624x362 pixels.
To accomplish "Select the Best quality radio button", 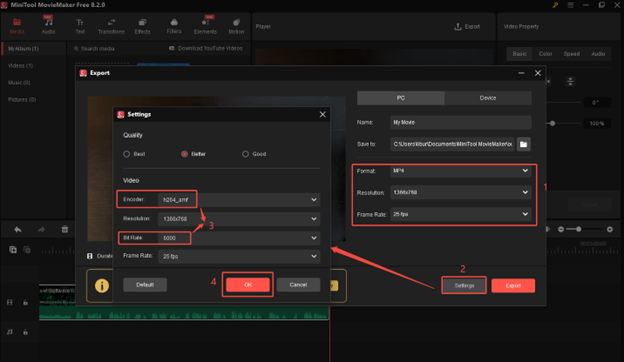I will pos(127,154).
